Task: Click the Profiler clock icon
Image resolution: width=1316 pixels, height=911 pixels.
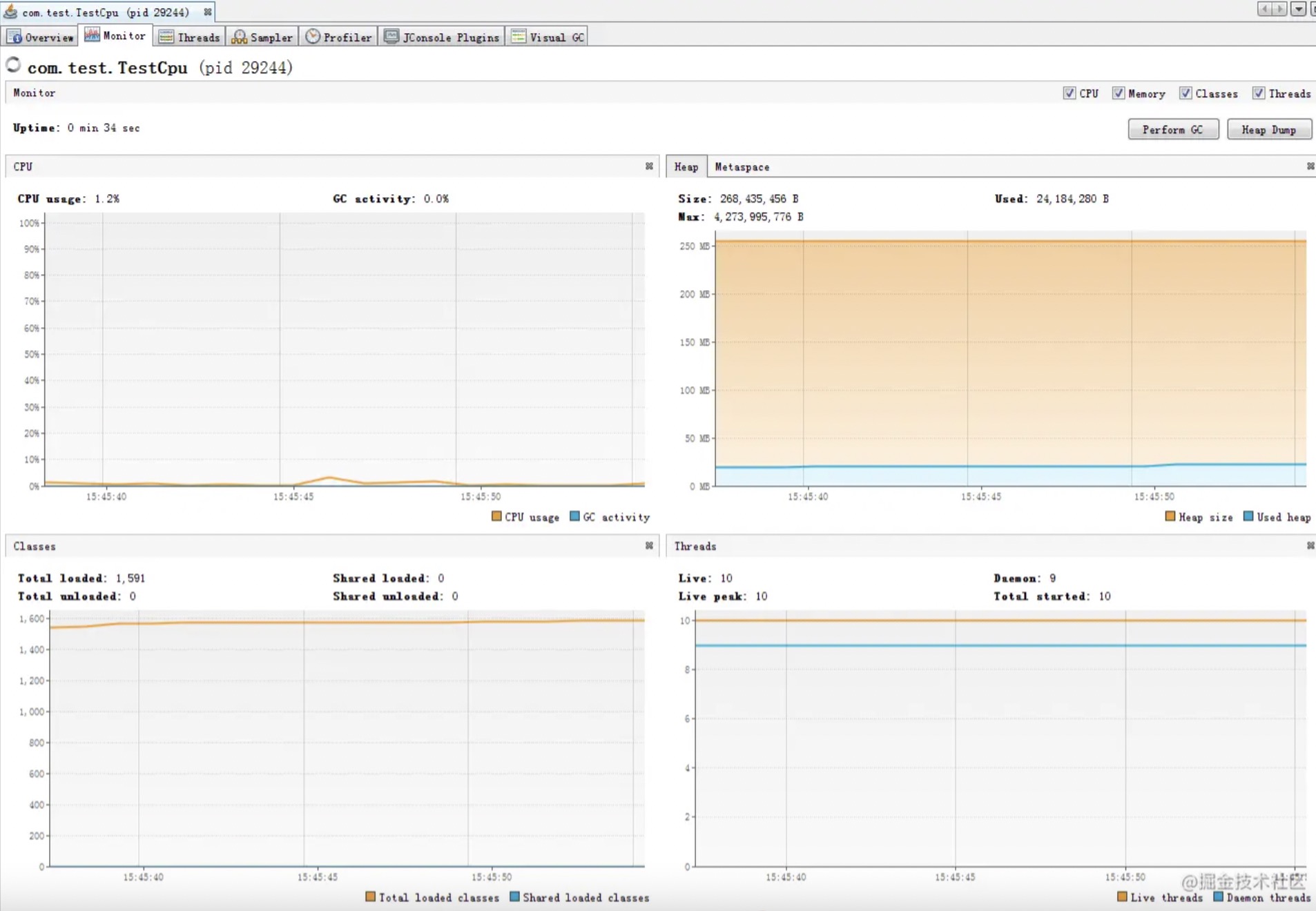Action: click(x=313, y=37)
